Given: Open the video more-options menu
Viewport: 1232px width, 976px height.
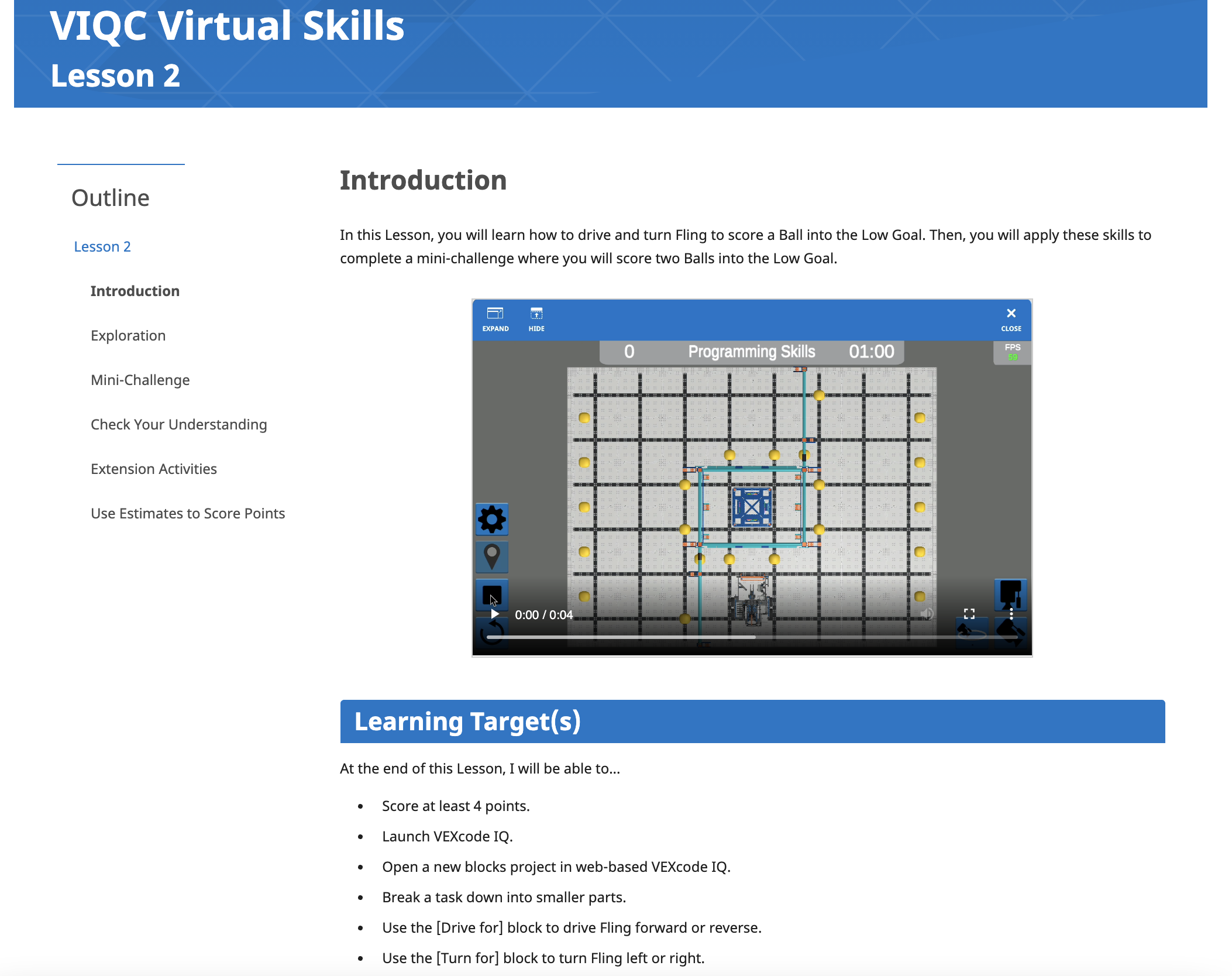Looking at the screenshot, I should pos(1010,614).
